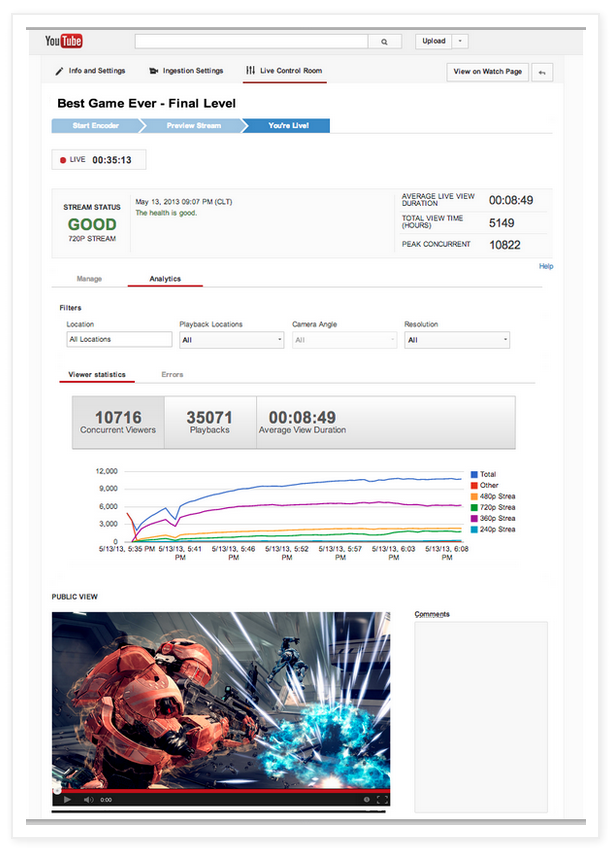Click the All Locations input field

point(119,339)
